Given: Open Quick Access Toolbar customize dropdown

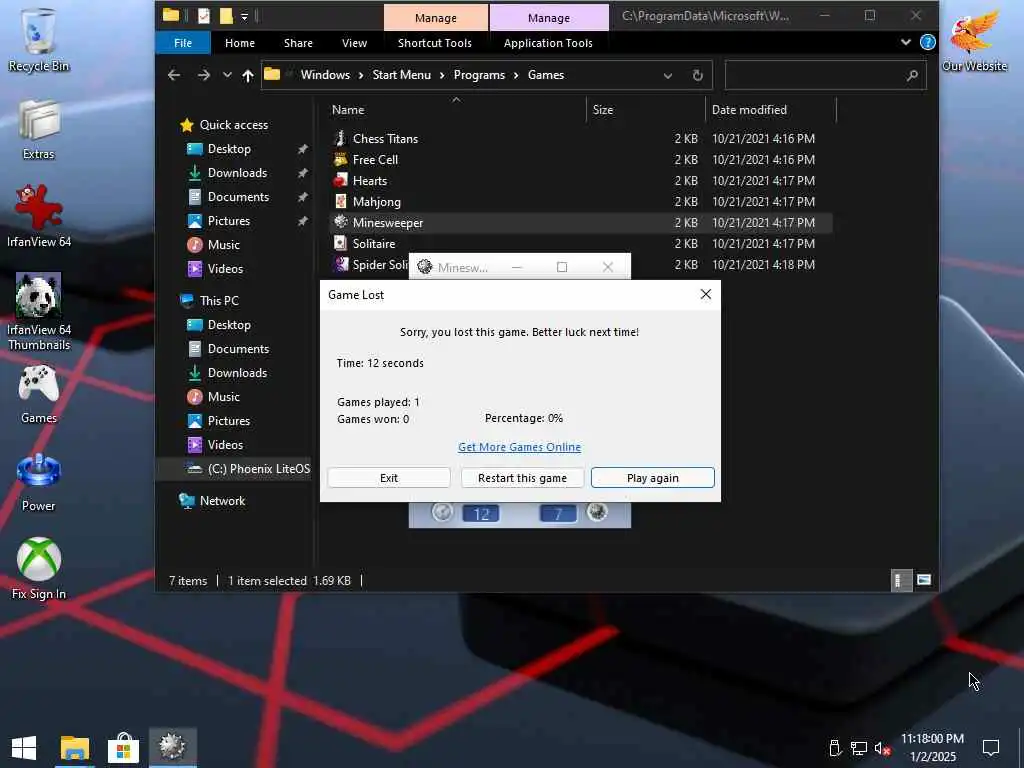Looking at the screenshot, I should (x=244, y=16).
